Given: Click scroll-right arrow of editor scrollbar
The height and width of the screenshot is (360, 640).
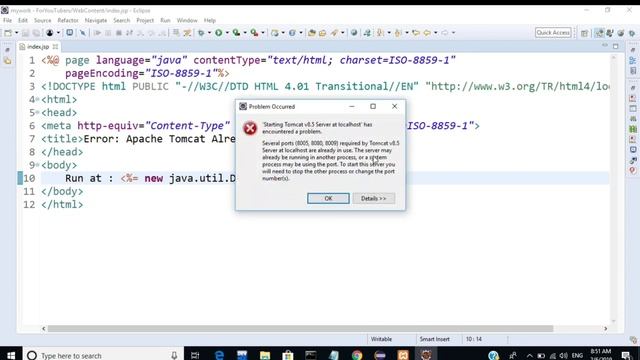Looking at the screenshot, I should pyautogui.click(x=605, y=329).
